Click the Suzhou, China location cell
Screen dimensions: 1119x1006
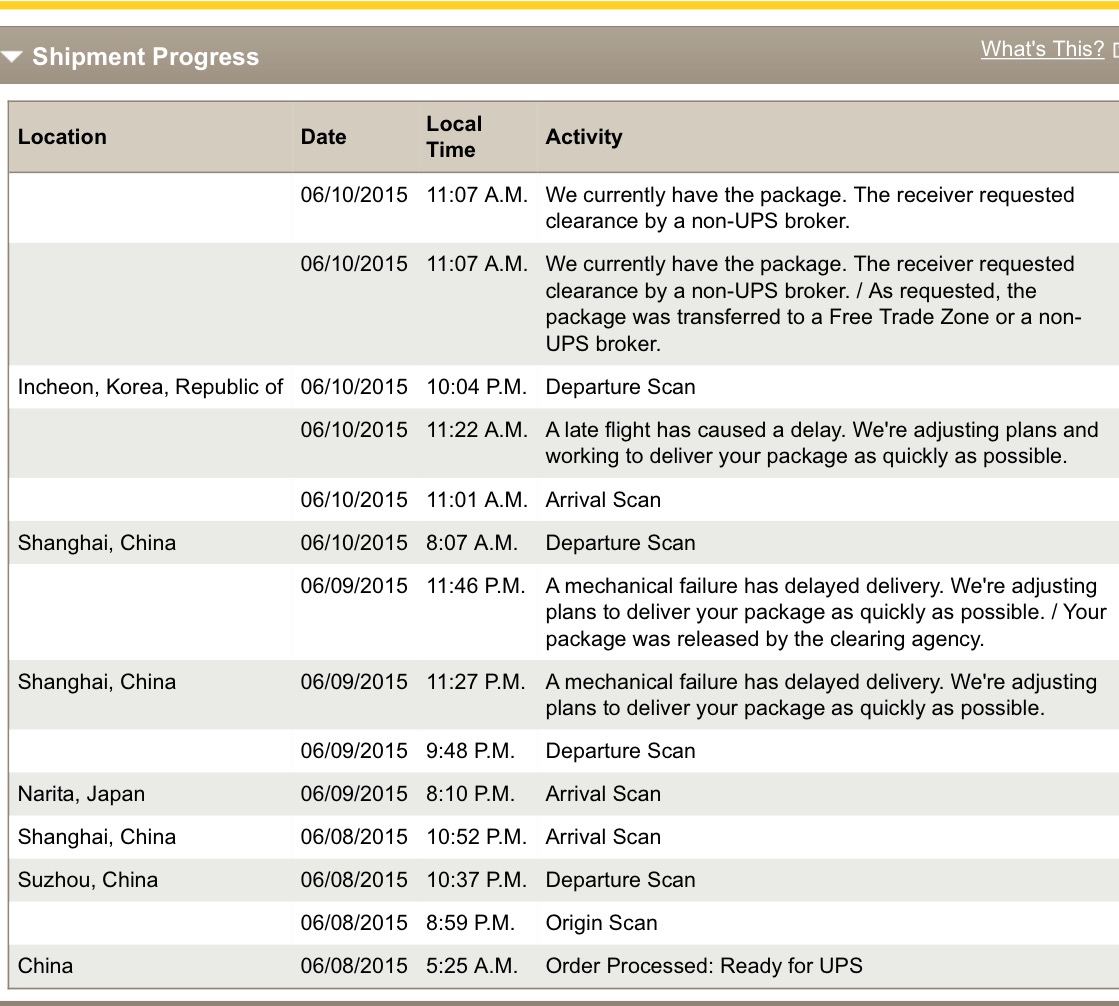(88, 879)
